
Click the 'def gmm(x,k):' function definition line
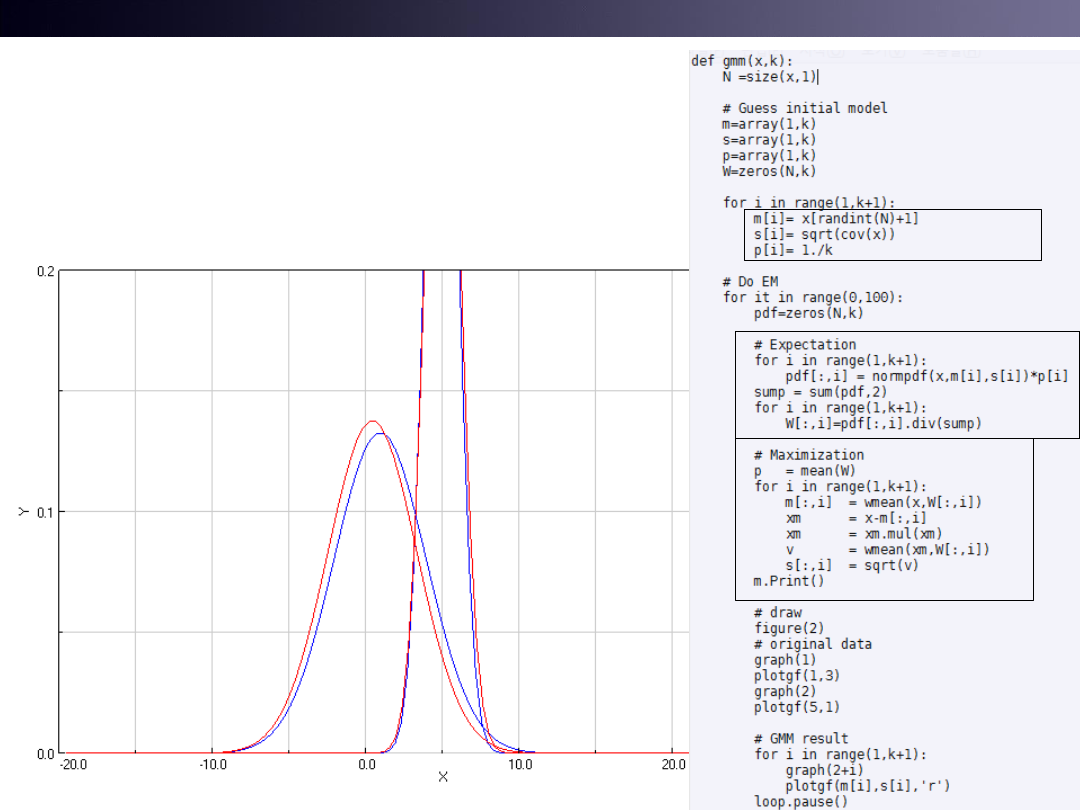[x=741, y=60]
